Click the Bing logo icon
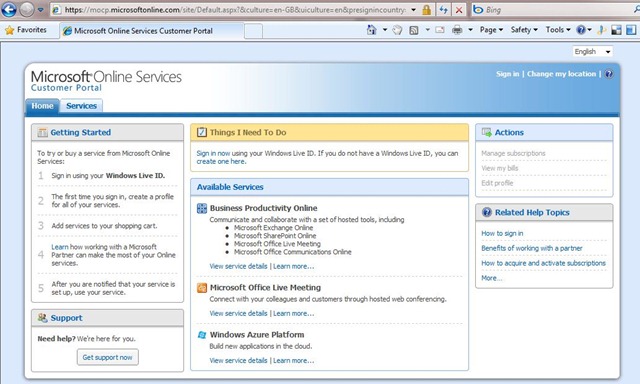Image resolution: width=640 pixels, height=384 pixels. coord(478,10)
